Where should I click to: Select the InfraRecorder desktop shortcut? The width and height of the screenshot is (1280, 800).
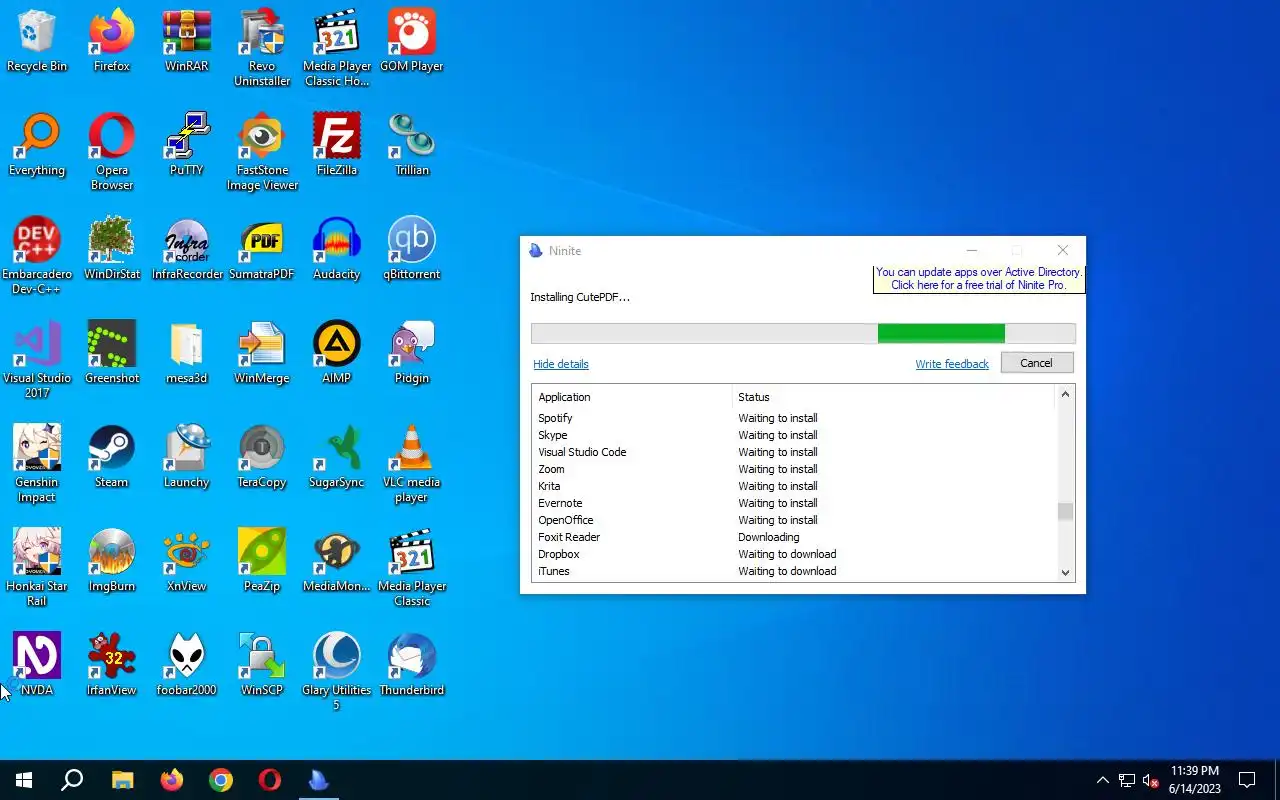pyautogui.click(x=186, y=249)
